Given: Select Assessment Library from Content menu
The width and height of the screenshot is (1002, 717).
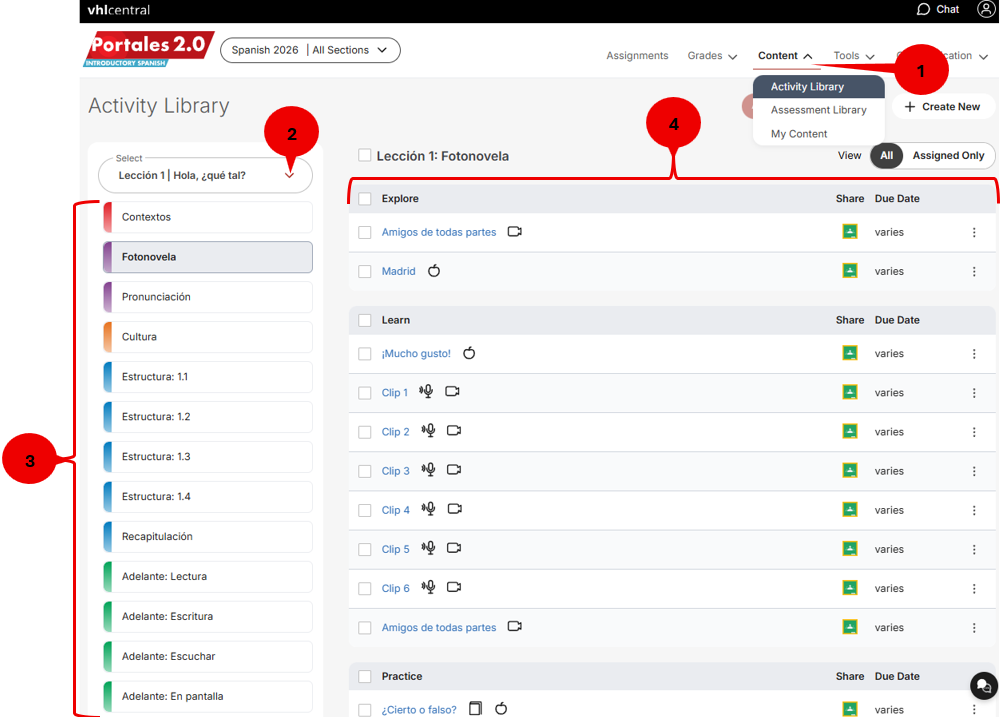Looking at the screenshot, I should (x=819, y=110).
